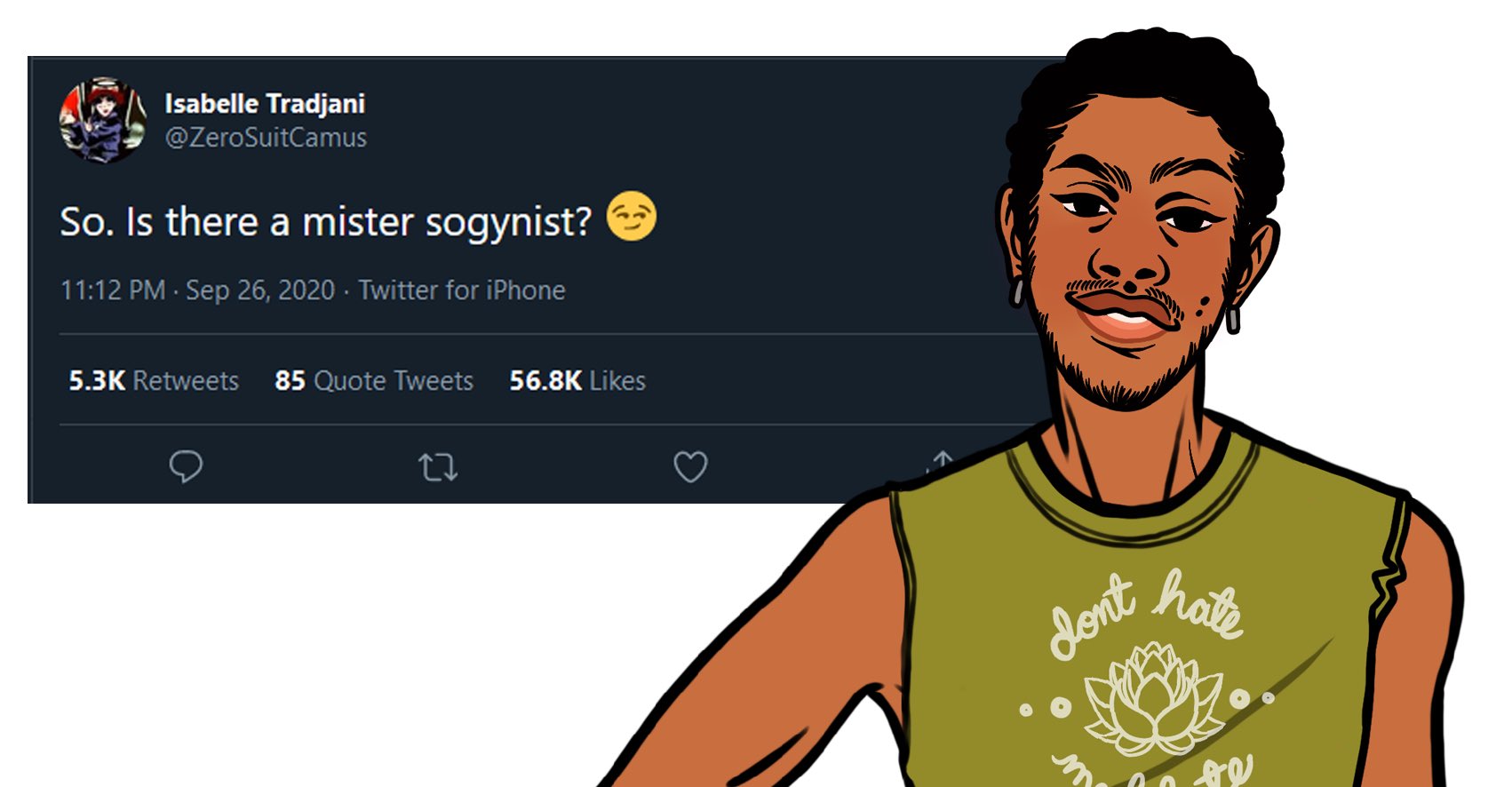Like the tweet with the heart icon

690,467
